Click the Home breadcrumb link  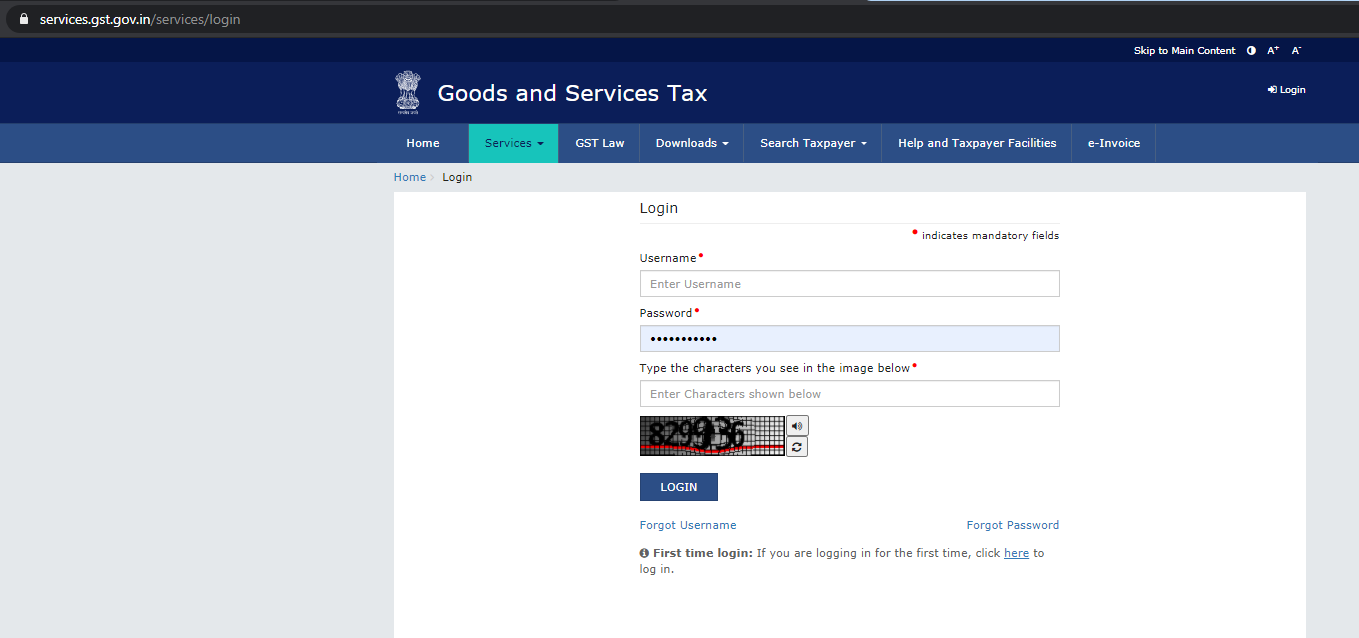pyautogui.click(x=410, y=177)
